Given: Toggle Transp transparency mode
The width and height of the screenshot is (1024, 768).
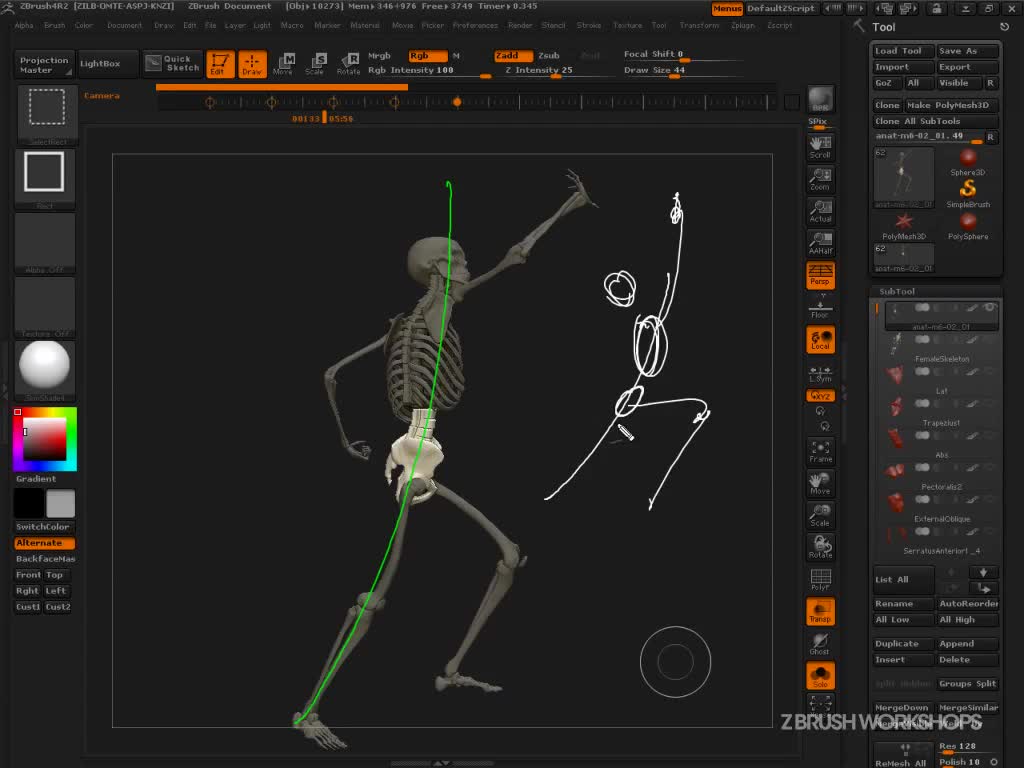Looking at the screenshot, I should pyautogui.click(x=820, y=612).
